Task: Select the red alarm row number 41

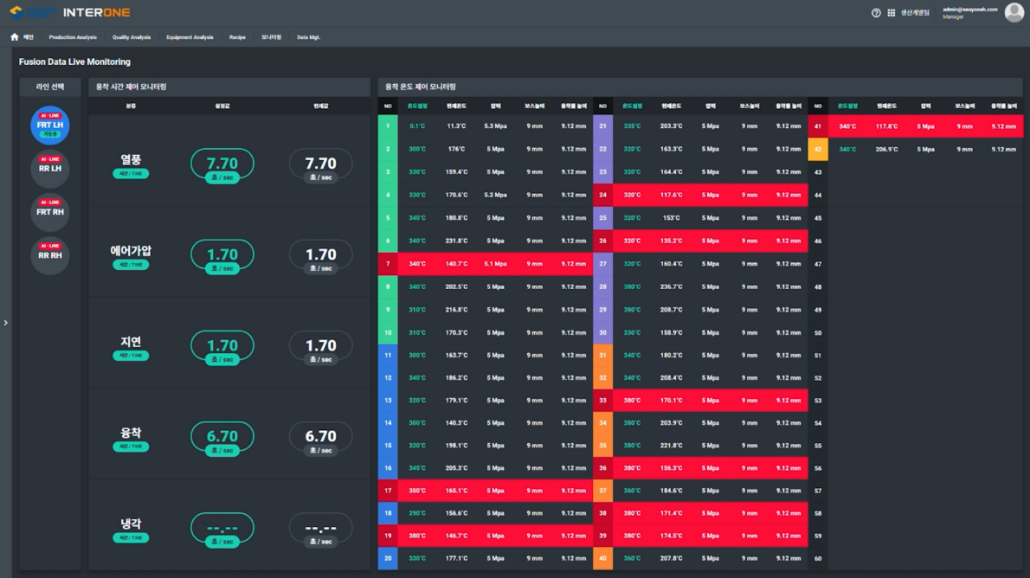Action: [916, 126]
